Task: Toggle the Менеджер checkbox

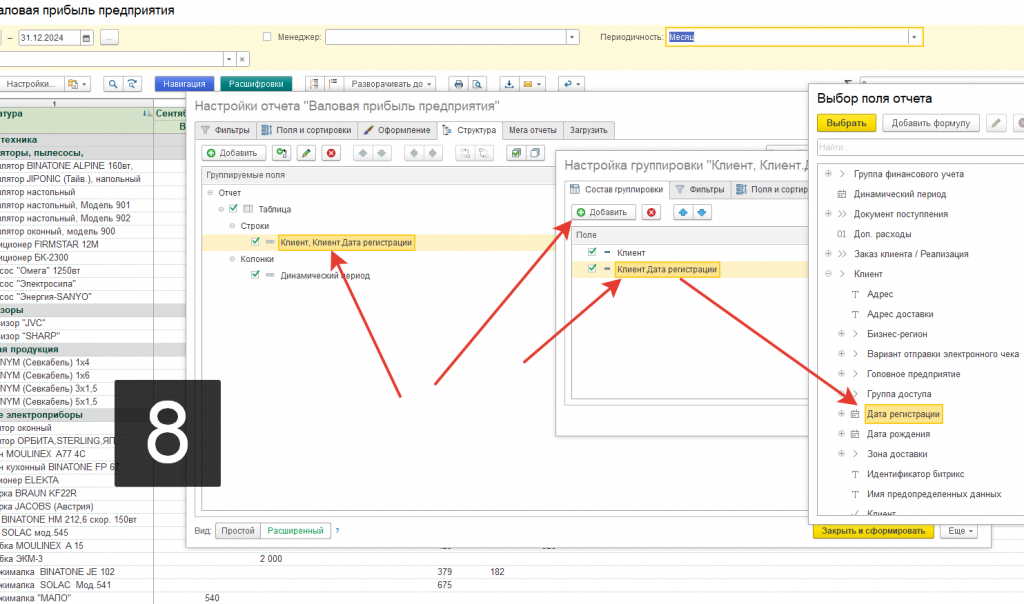Action: tap(267, 37)
